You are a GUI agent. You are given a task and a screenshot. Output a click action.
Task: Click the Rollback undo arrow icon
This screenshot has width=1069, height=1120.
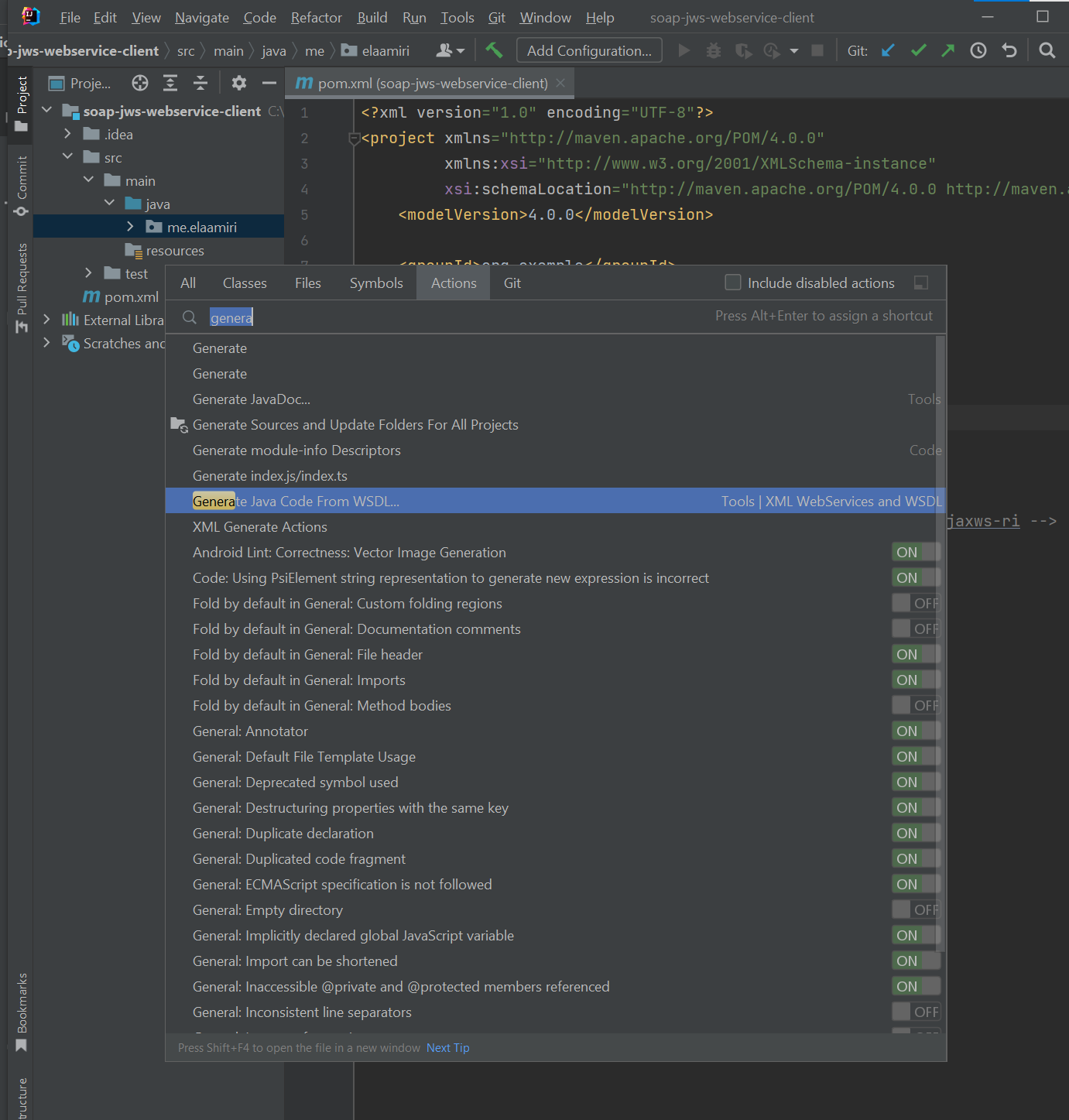pos(1009,50)
